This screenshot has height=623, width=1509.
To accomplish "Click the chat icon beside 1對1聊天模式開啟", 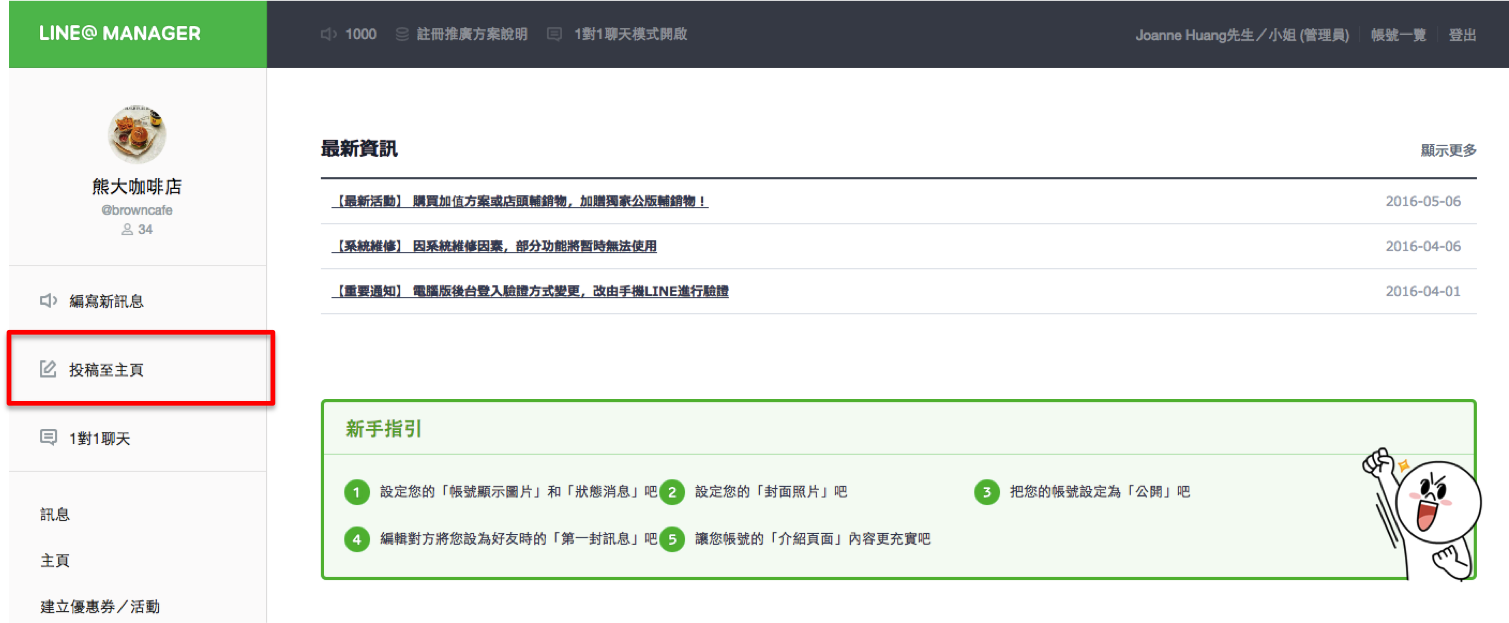I will point(555,34).
